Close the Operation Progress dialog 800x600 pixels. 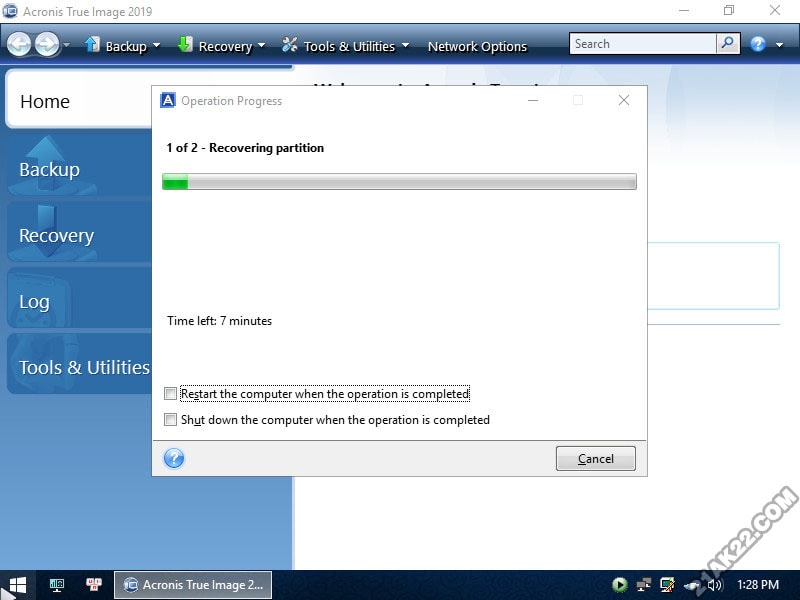tap(623, 101)
